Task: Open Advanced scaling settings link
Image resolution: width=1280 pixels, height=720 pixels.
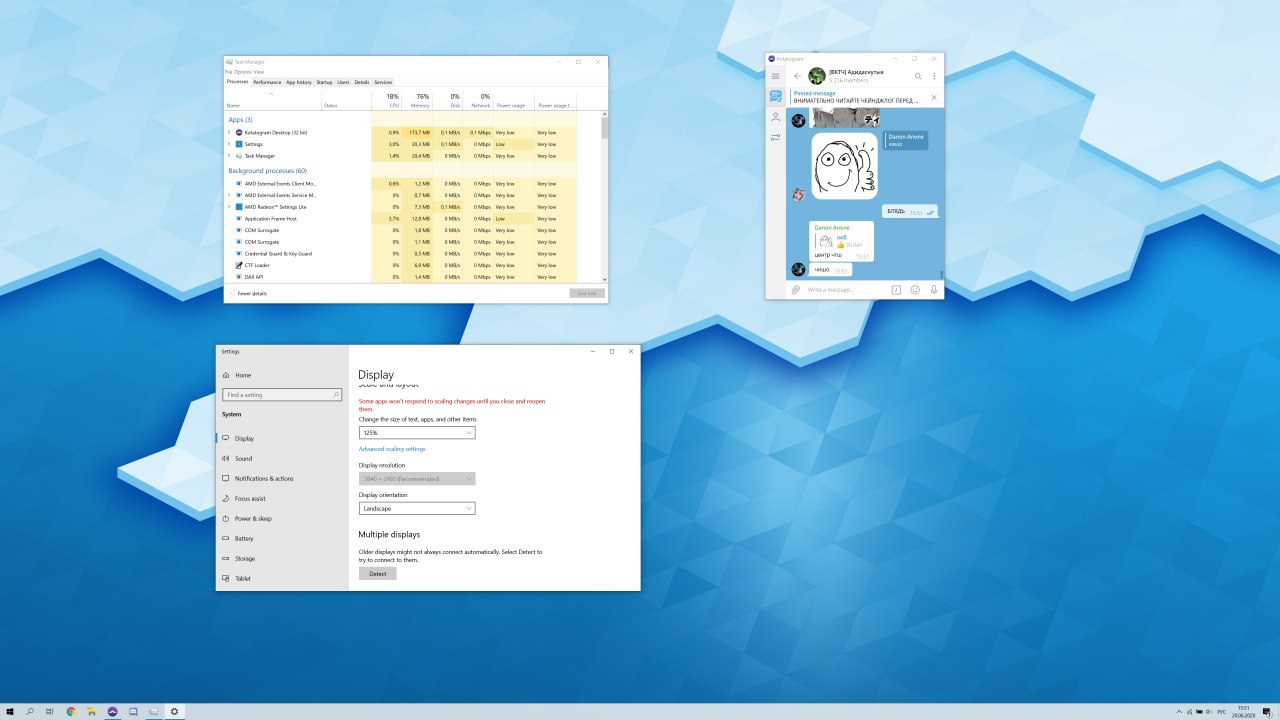Action: 392,449
